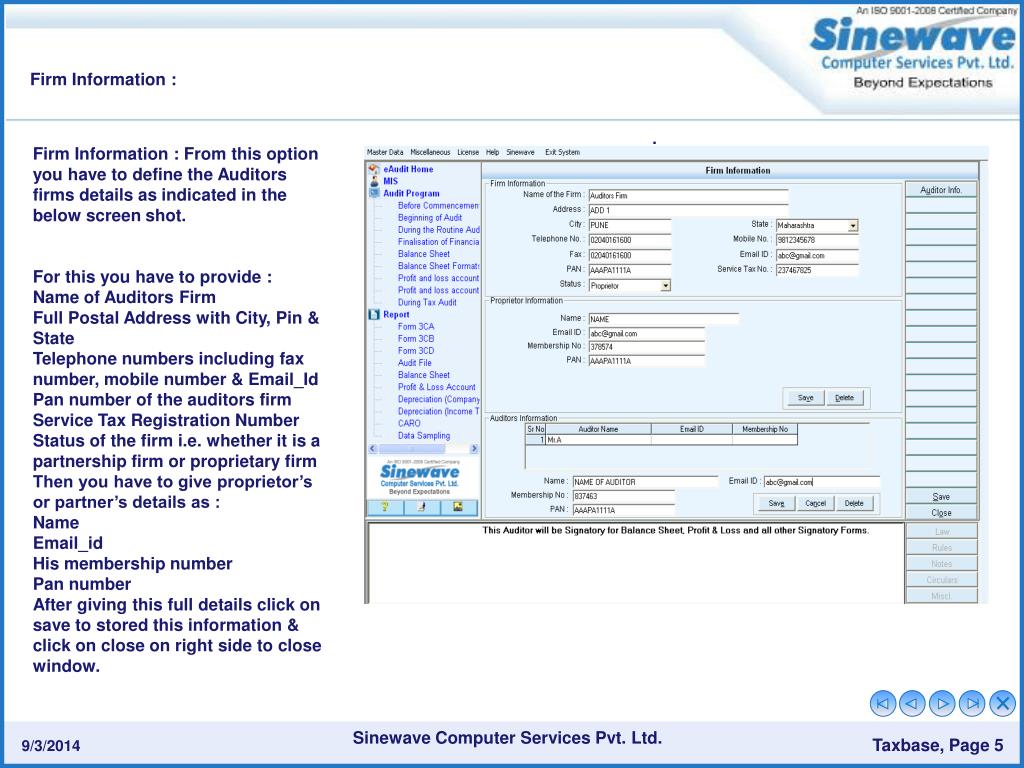Go to previous slide navigation button
The image size is (1024, 768).
pos(912,703)
